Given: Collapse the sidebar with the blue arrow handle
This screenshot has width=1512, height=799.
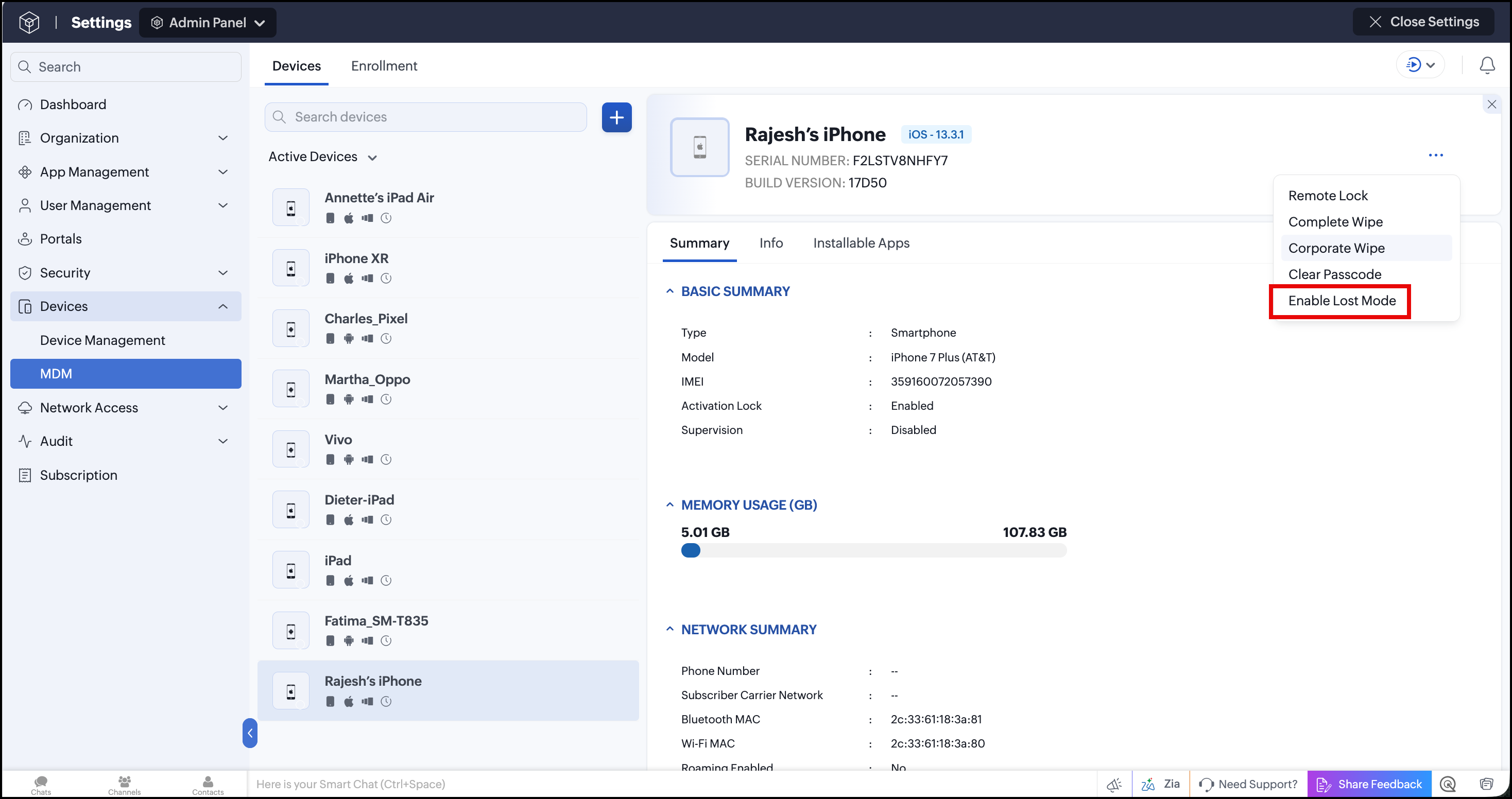Looking at the screenshot, I should [x=249, y=733].
